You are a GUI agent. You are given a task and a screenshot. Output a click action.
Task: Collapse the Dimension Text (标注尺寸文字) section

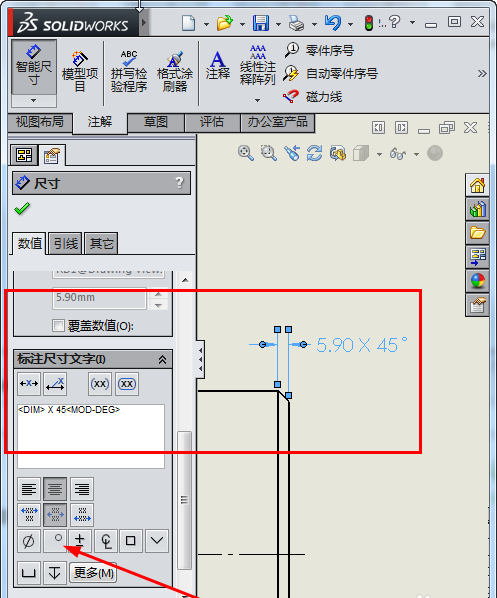pyautogui.click(x=162, y=359)
